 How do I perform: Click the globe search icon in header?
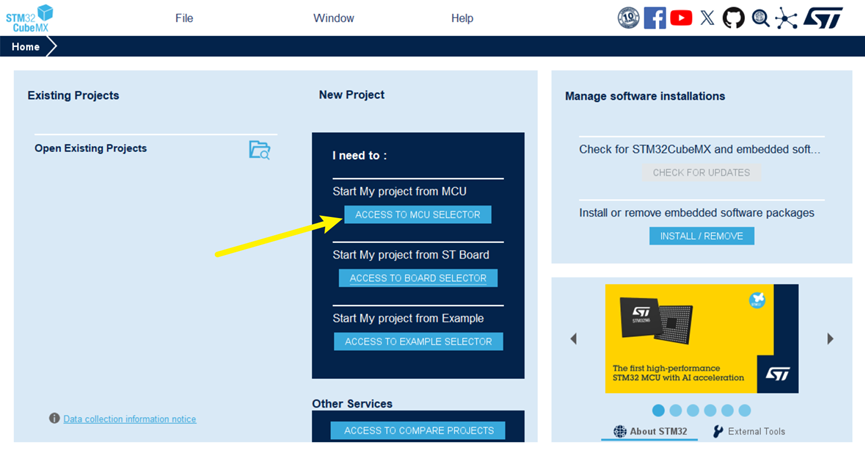761,18
